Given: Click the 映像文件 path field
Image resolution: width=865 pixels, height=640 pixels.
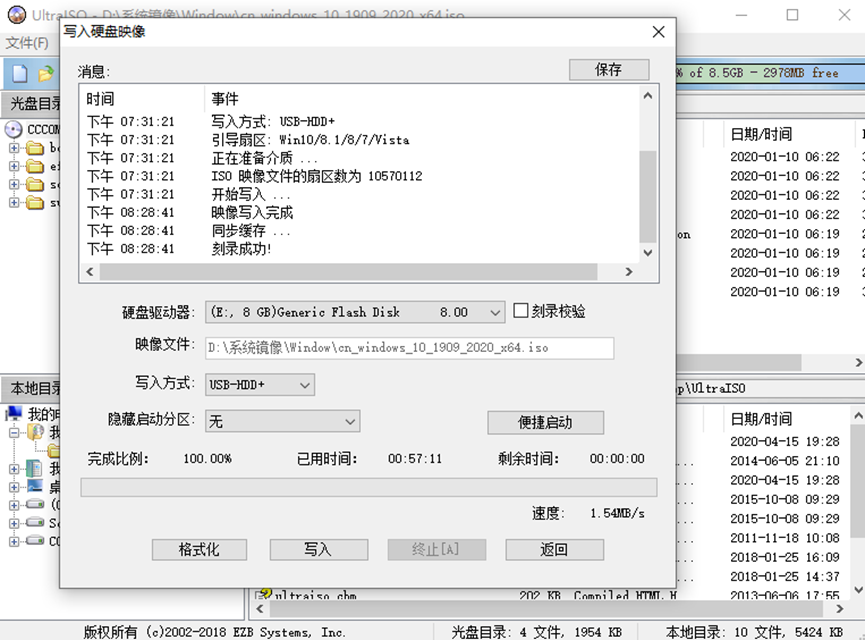Looking at the screenshot, I should [x=409, y=348].
